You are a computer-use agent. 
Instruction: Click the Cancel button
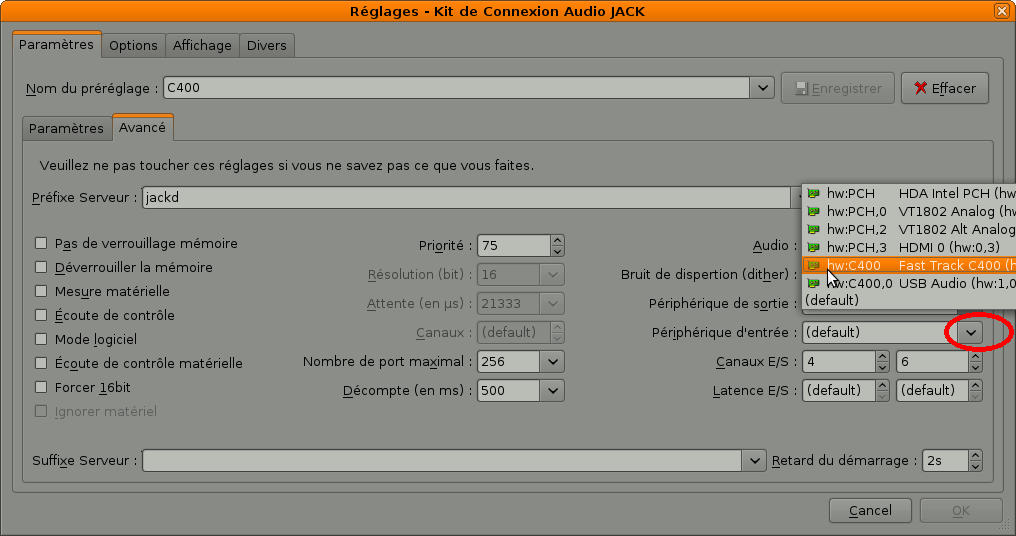pos(870,511)
